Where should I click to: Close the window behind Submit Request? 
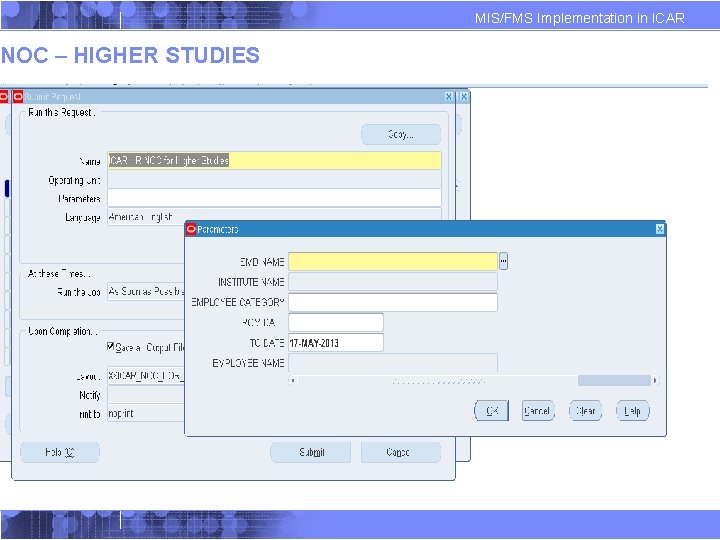pyautogui.click(x=464, y=96)
